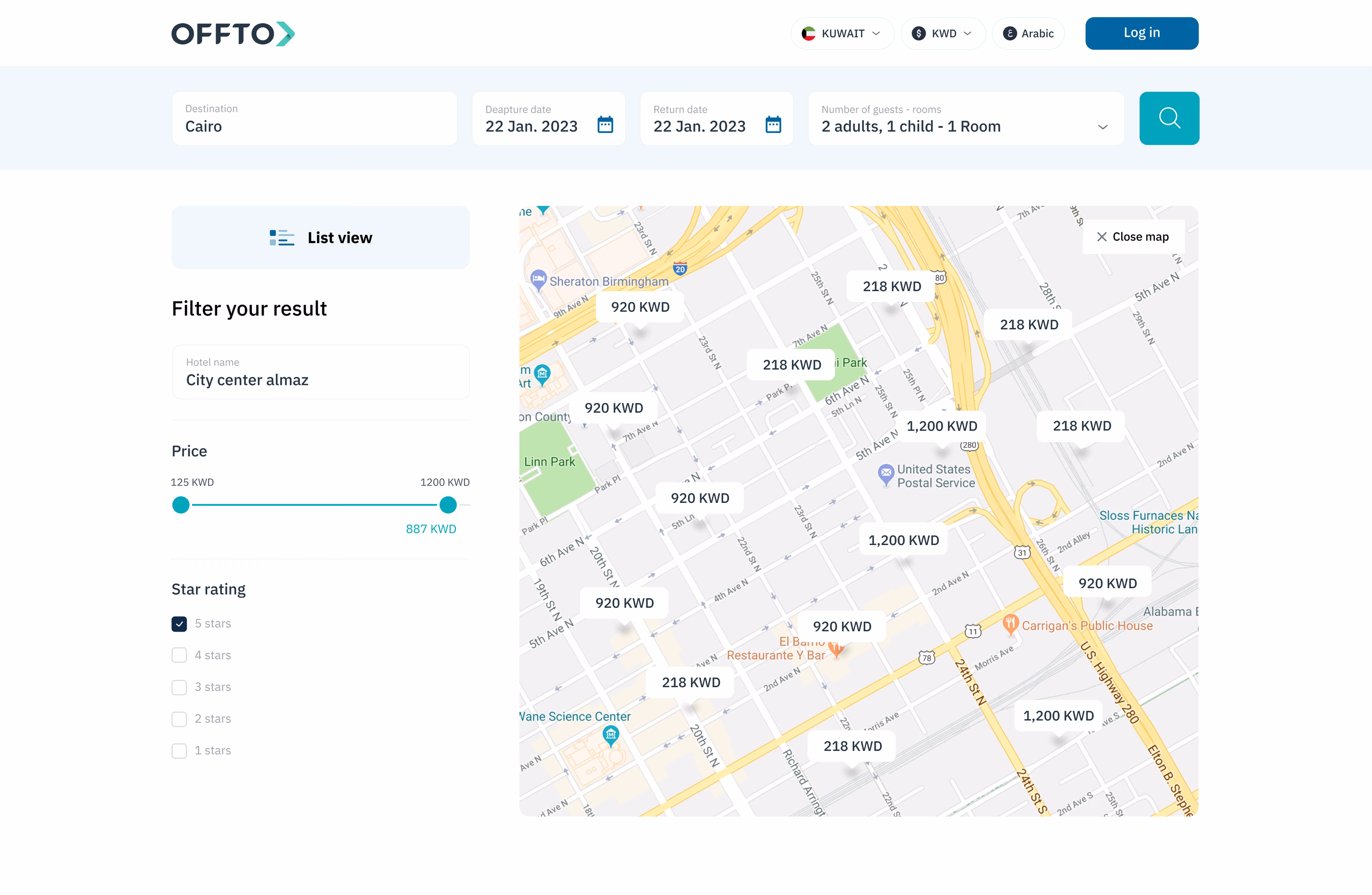The width and height of the screenshot is (1372, 895).
Task: Click the Kuwait flag icon
Action: pos(808,33)
